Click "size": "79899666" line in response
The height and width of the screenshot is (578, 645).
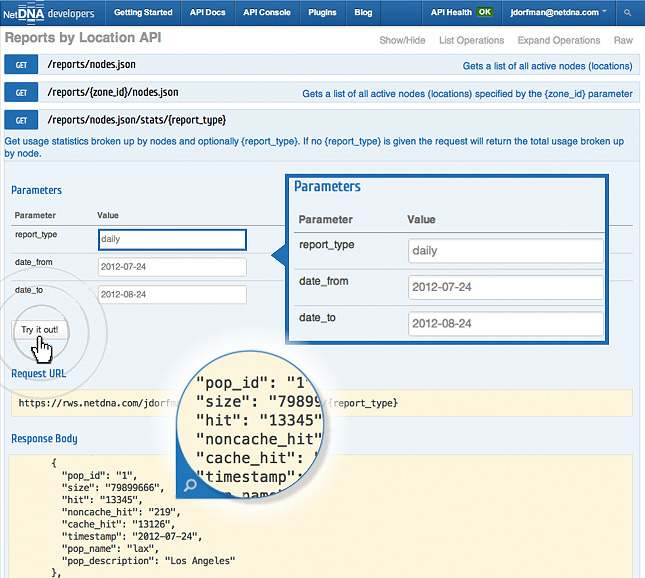click(113, 487)
